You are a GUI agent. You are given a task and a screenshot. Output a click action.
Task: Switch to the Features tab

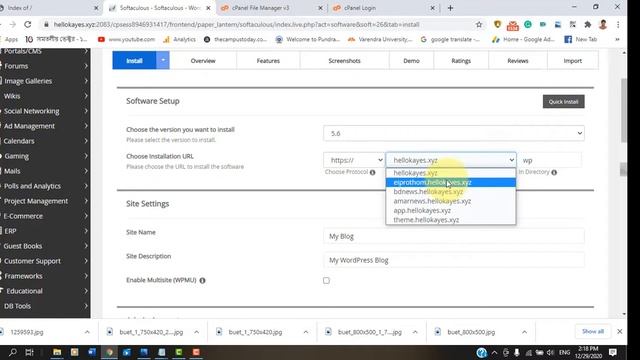click(268, 60)
